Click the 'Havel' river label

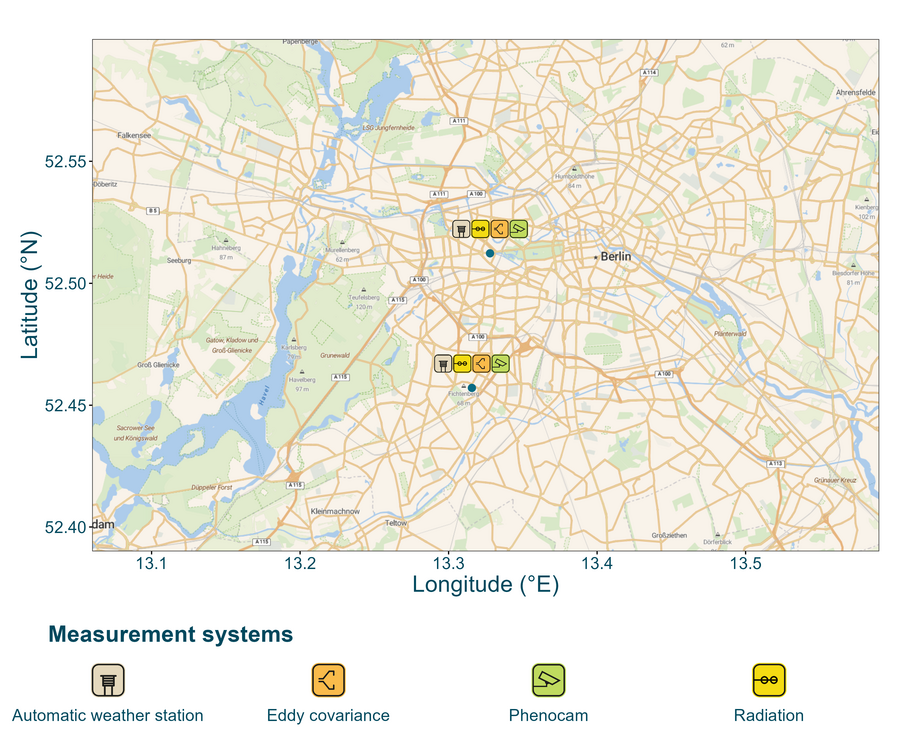point(265,396)
